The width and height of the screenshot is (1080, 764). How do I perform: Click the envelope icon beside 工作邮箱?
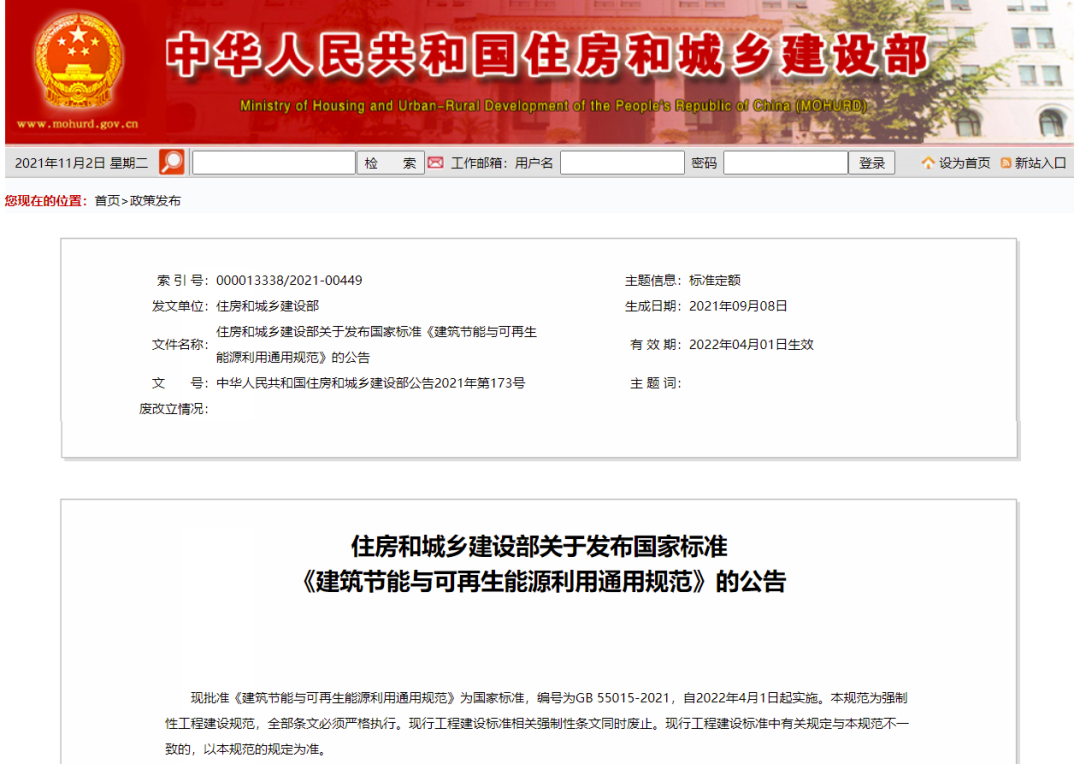(x=434, y=161)
